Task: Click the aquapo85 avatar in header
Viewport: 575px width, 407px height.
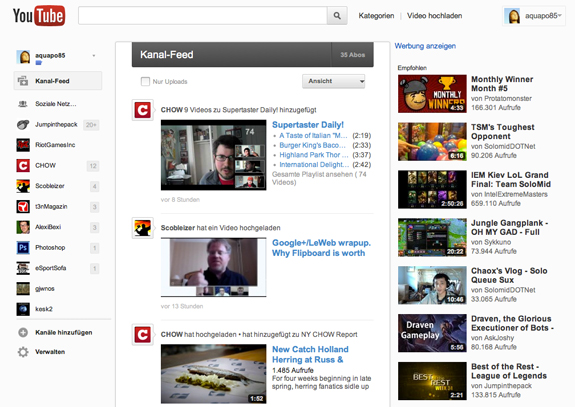Action: coord(512,16)
